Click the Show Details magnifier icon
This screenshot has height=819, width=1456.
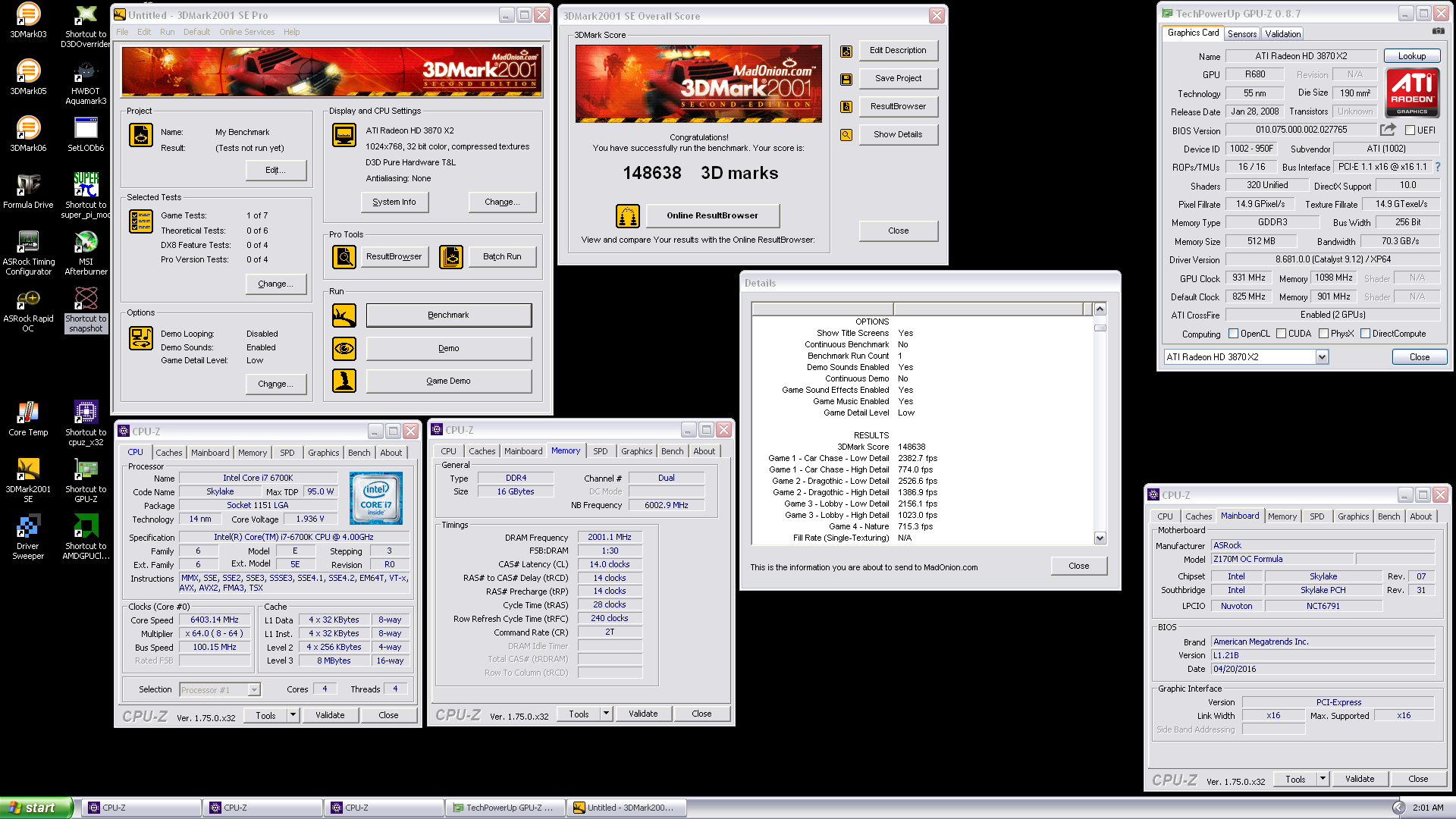point(846,135)
